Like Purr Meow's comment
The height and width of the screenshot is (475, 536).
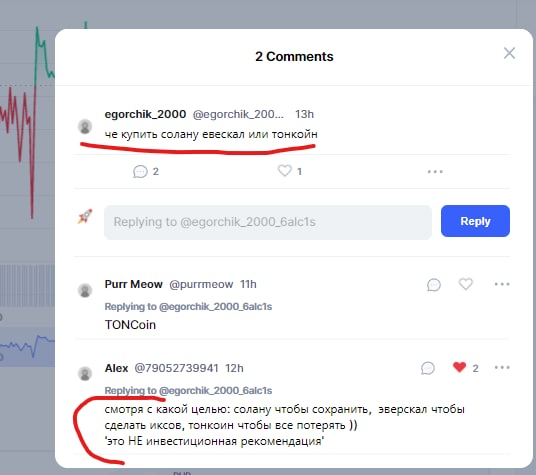tap(466, 284)
